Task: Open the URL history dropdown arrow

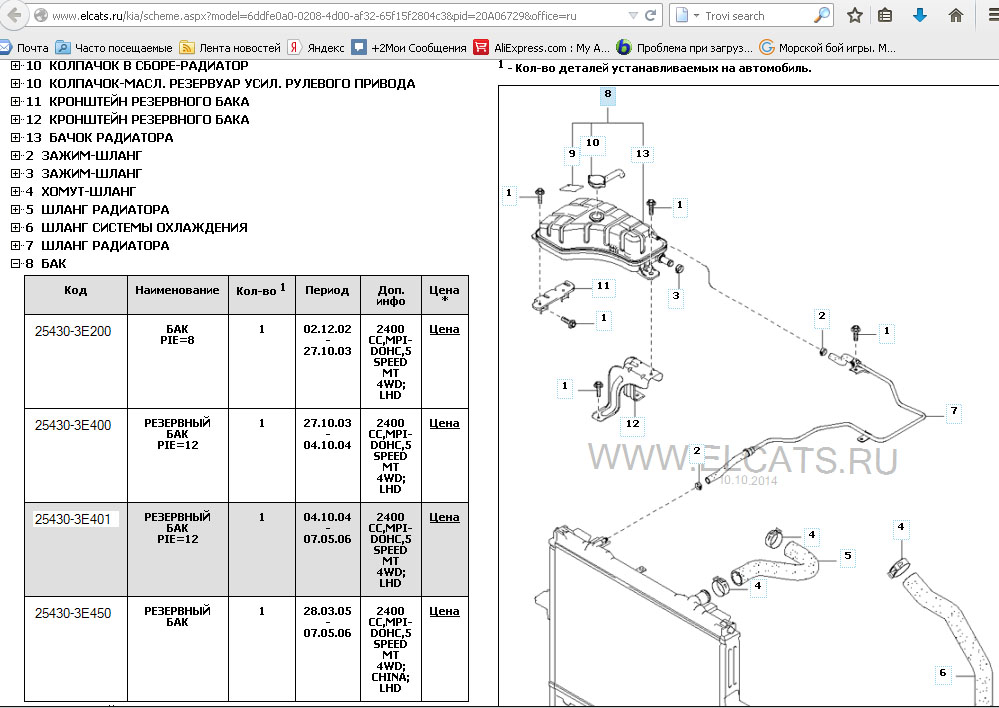Action: pyautogui.click(x=631, y=16)
